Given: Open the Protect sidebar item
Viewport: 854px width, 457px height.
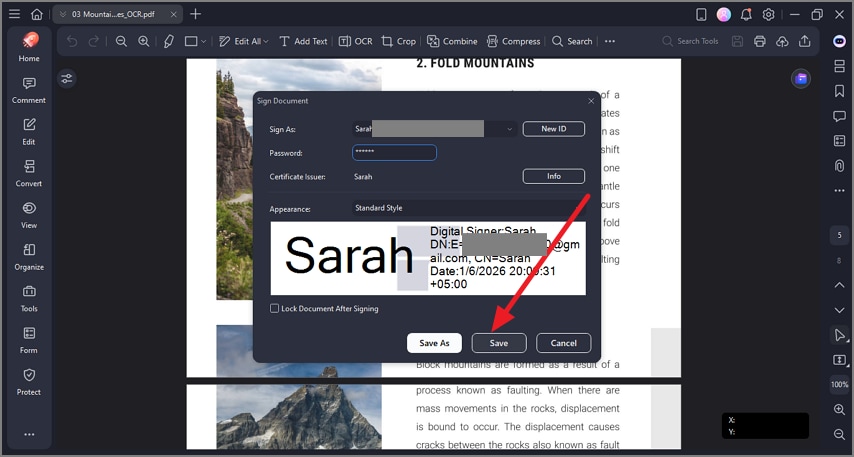Looking at the screenshot, I should [x=29, y=382].
